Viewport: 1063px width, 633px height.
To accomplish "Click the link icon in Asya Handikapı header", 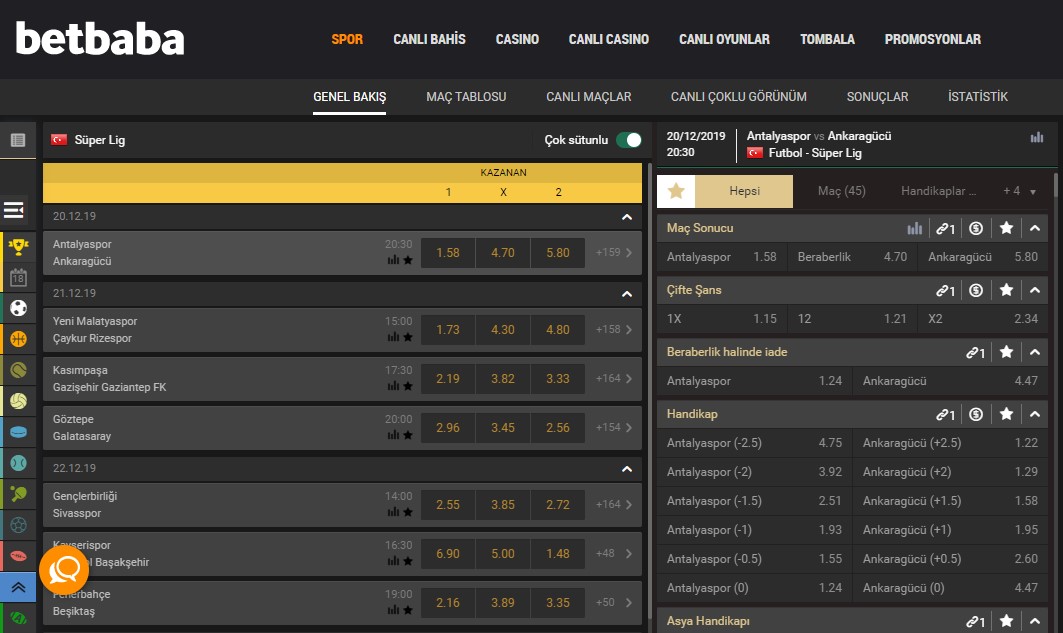I will coord(976,621).
